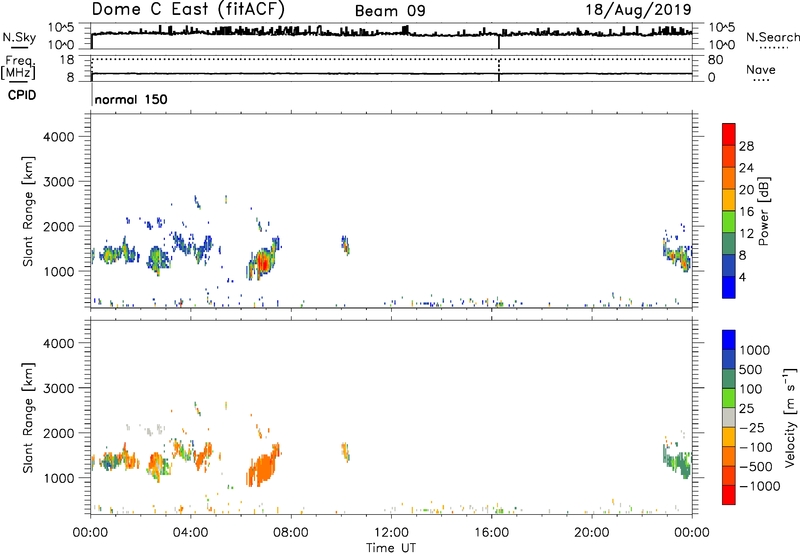Click the blue bottom of power color bar
Viewport: 800px width, 554px height.
pos(729,287)
